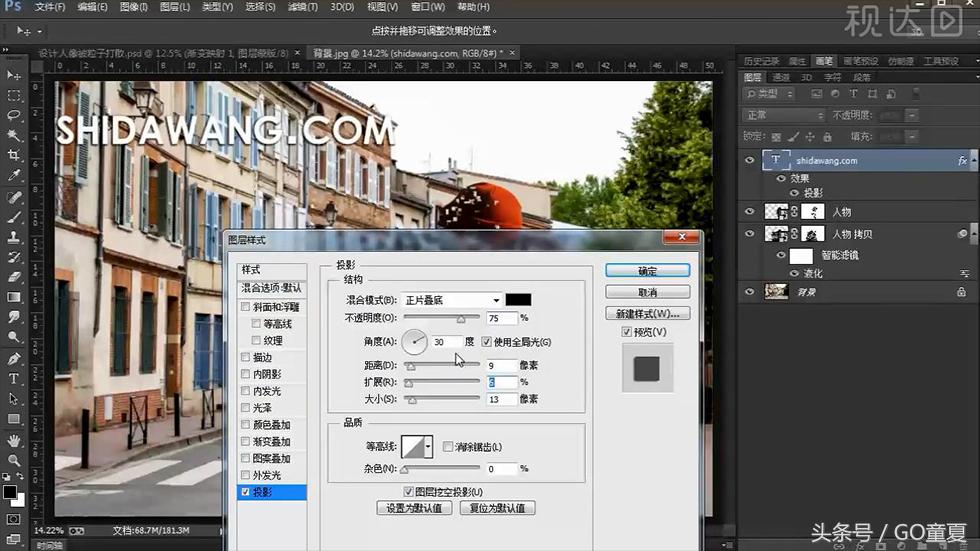Select the Gradient tool
This screenshot has height=551, width=980.
click(13, 297)
